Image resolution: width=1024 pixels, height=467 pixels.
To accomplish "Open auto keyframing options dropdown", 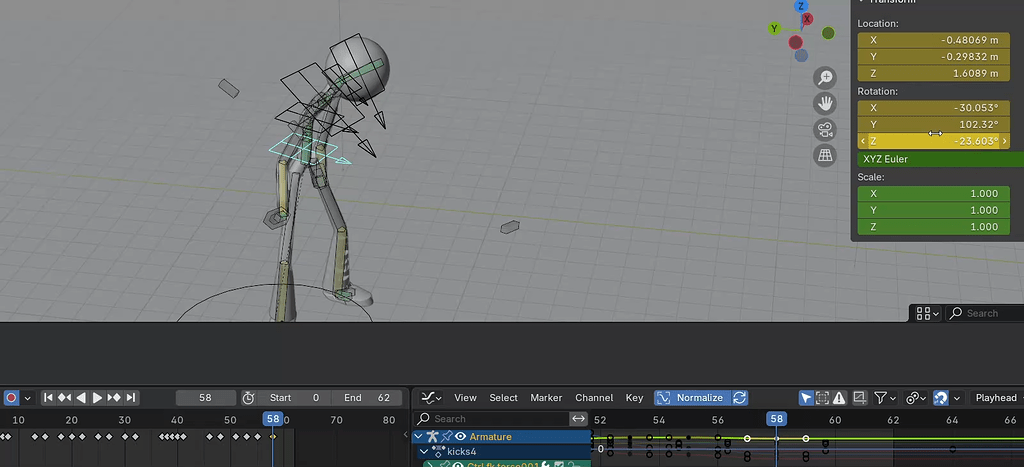I will [x=27, y=398].
